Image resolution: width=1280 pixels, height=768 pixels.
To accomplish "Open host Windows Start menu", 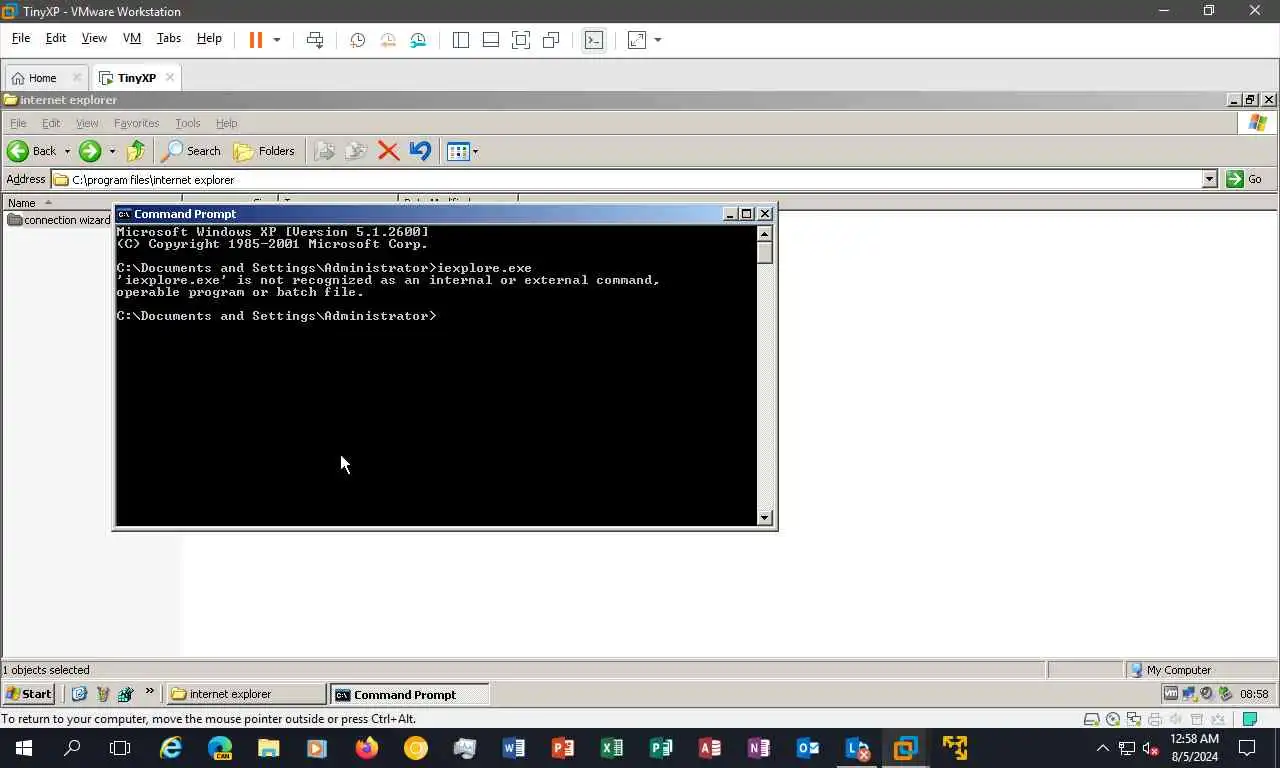I will click(24, 747).
